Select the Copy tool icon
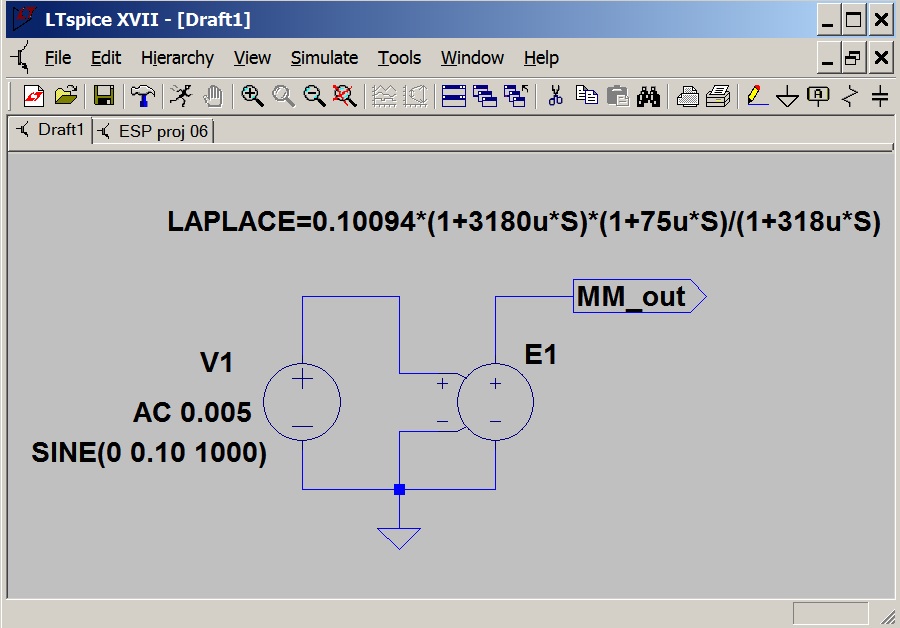 587,95
